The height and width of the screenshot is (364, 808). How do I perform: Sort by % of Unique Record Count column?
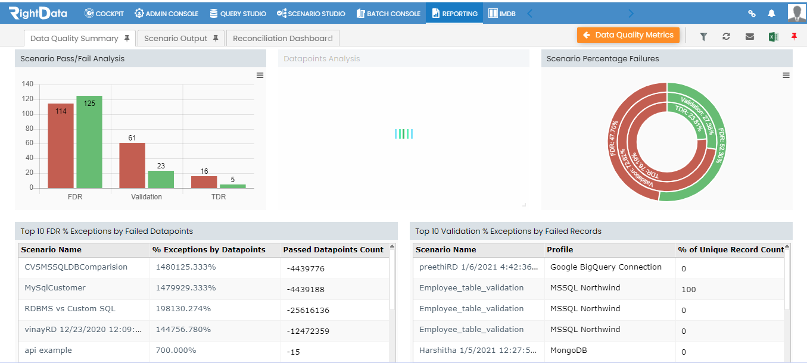(x=731, y=250)
